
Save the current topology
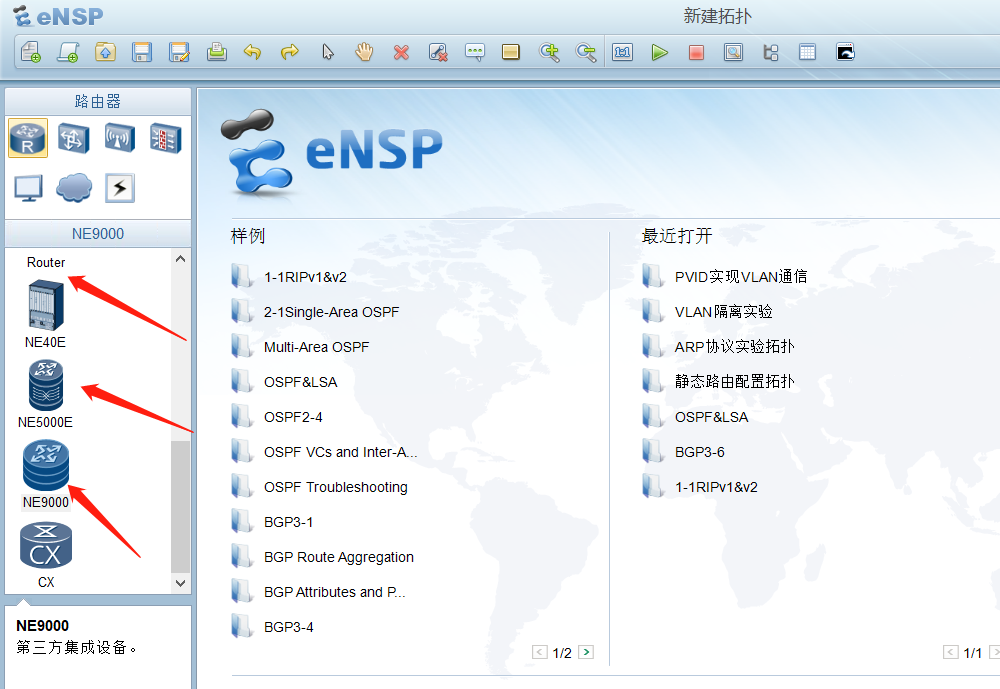coord(142,52)
